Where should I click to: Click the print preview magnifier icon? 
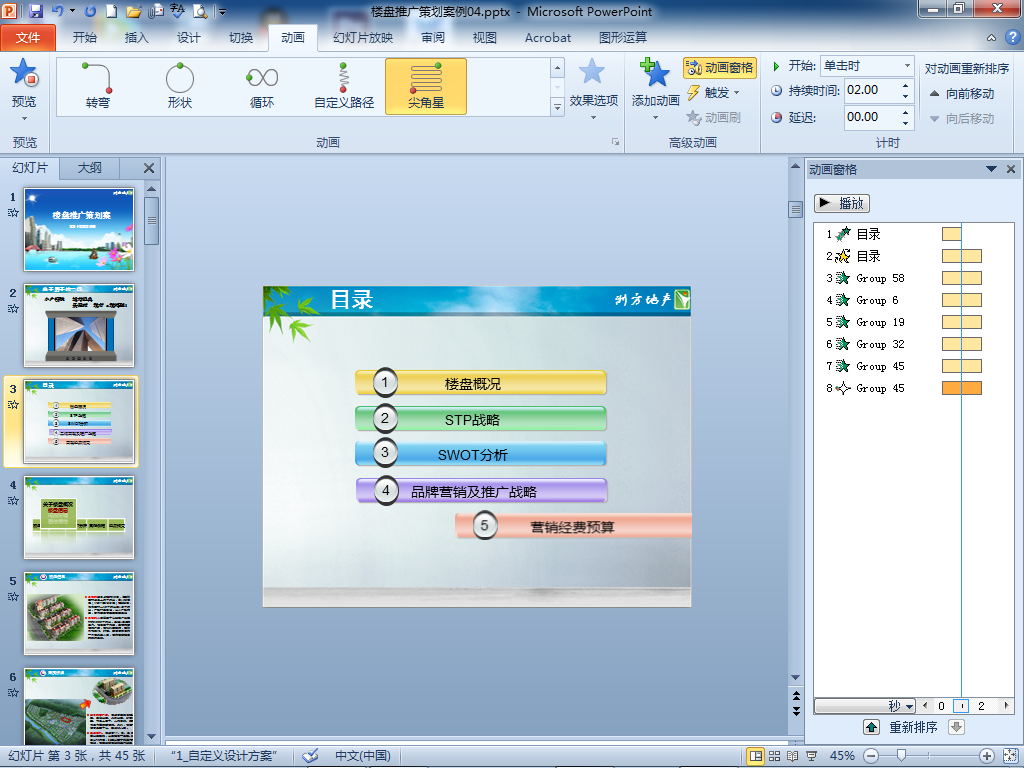199,11
